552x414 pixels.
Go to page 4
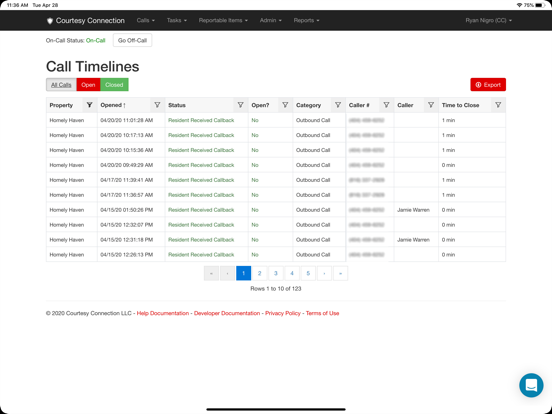pyautogui.click(x=292, y=273)
